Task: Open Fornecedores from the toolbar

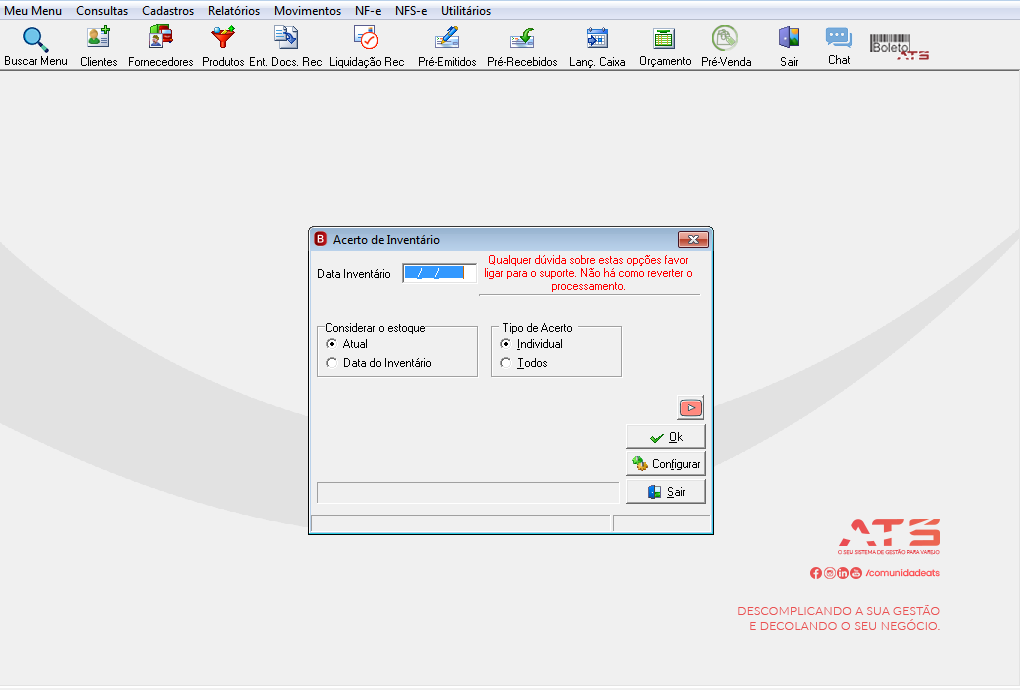Action: click(160, 37)
